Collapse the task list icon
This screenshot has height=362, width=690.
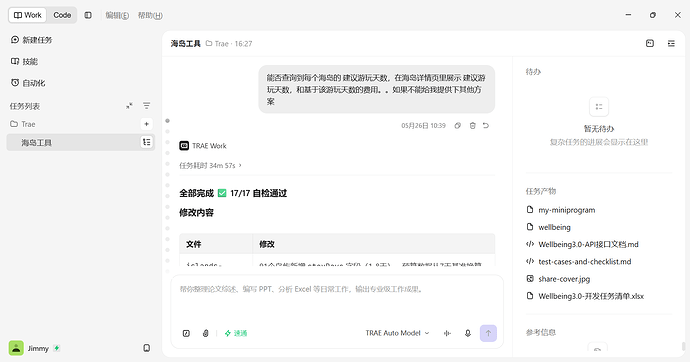tap(129, 106)
